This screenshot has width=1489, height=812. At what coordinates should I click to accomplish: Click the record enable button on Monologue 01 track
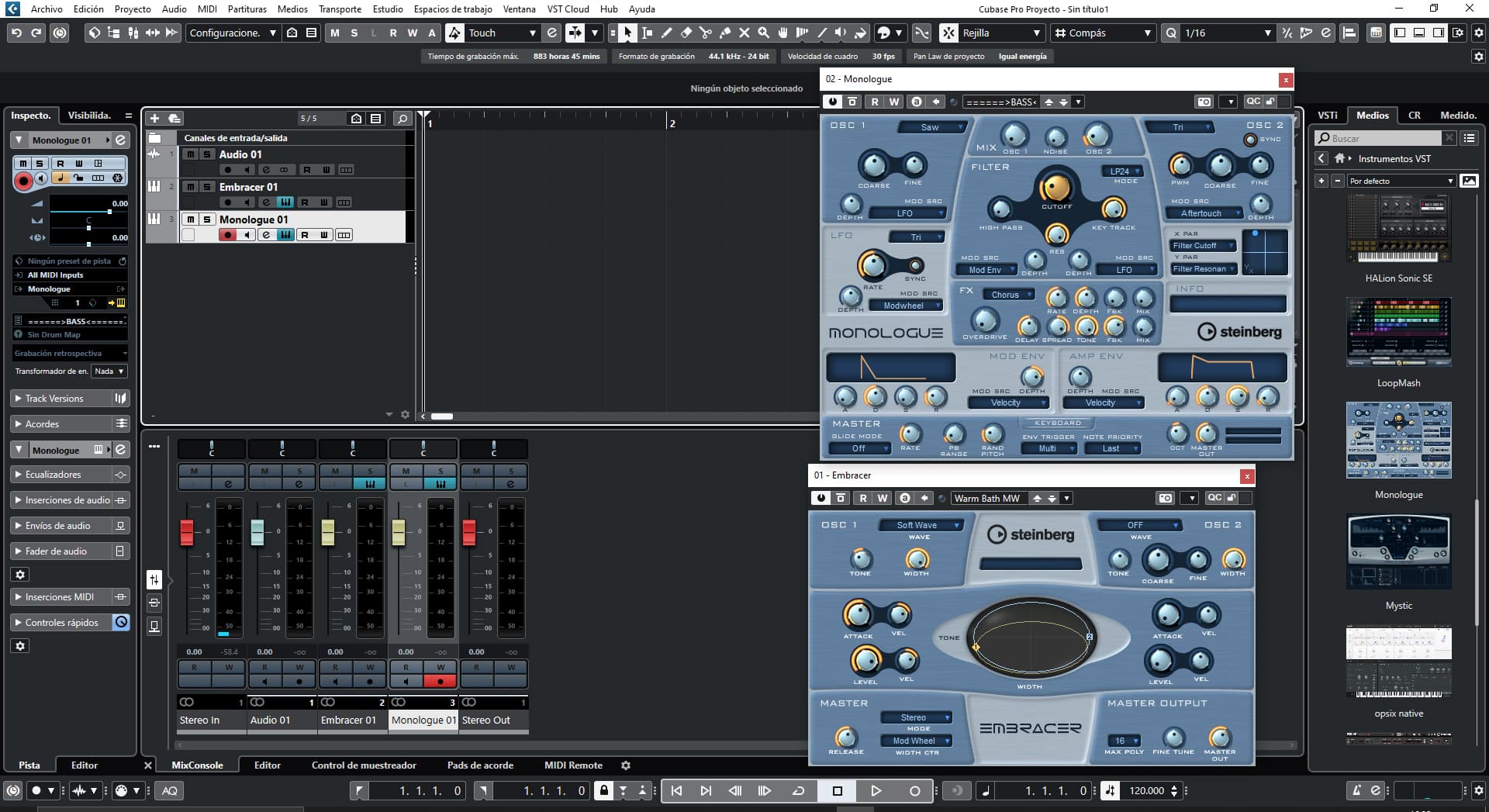pos(227,235)
